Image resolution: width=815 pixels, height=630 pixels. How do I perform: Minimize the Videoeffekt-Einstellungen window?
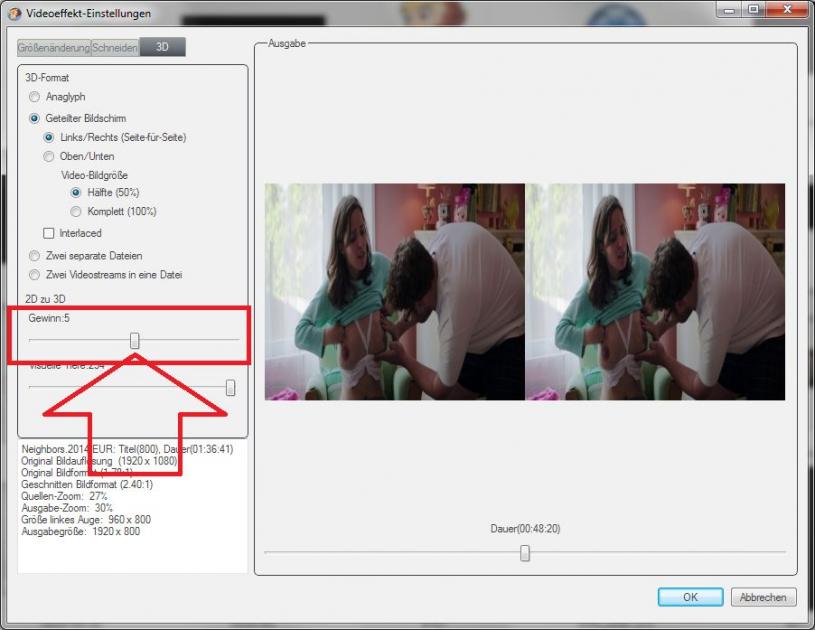coord(729,10)
